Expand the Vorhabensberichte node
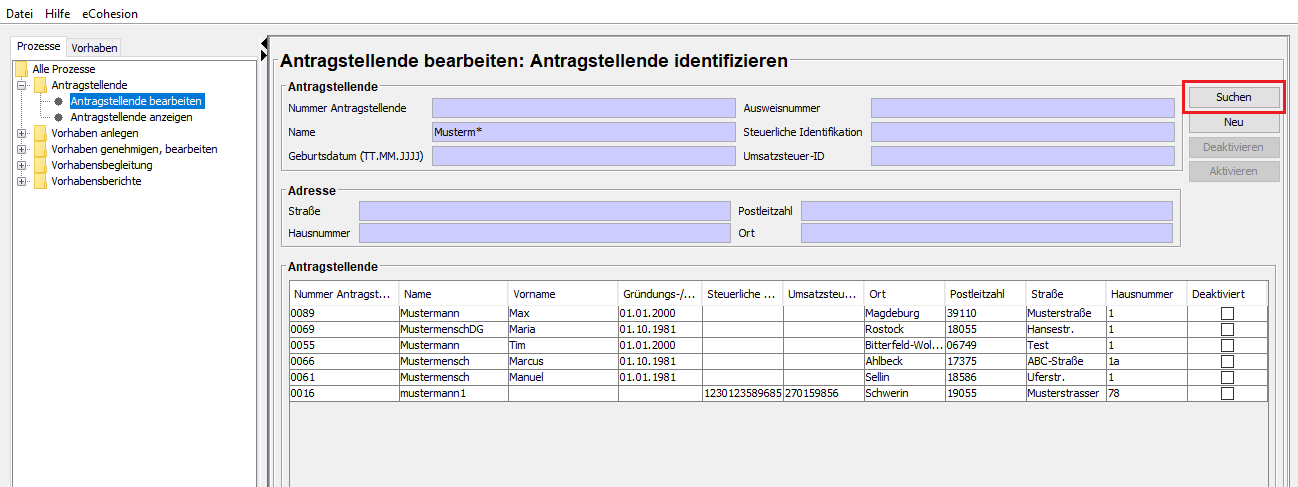 click(22, 181)
